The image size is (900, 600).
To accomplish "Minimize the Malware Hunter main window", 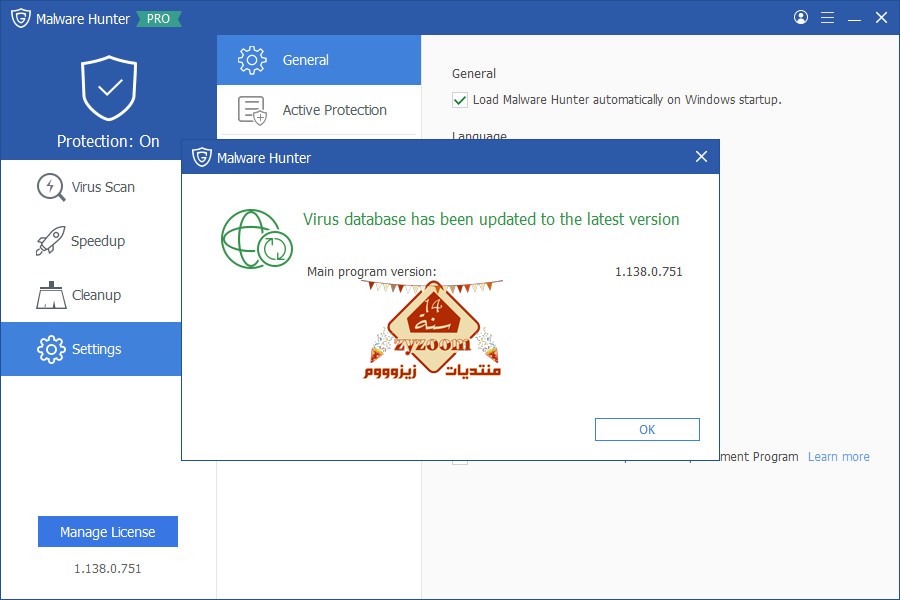I will (x=854, y=19).
